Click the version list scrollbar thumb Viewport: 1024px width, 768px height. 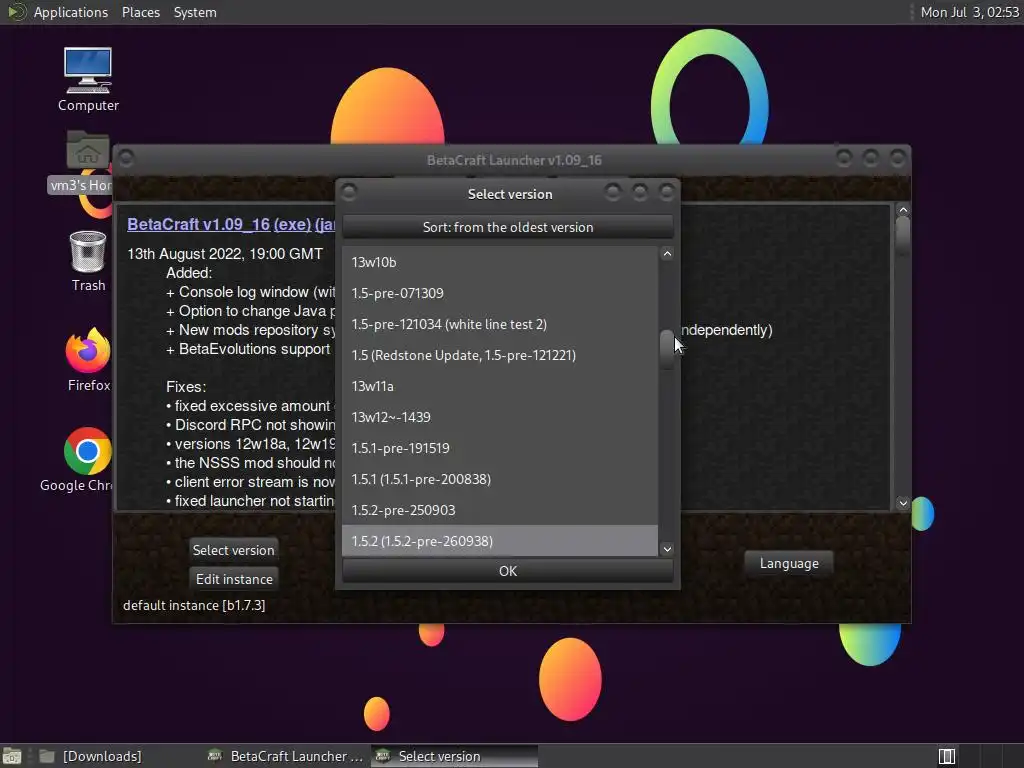[667, 349]
